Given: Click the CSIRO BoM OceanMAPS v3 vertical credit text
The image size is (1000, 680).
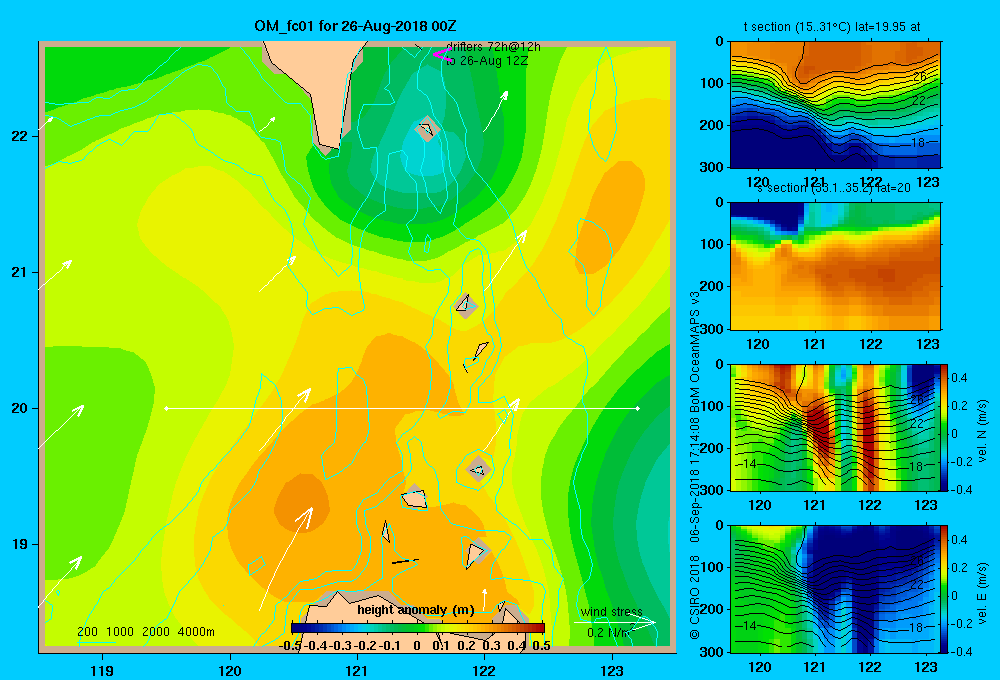Looking at the screenshot, I should 695,464.
